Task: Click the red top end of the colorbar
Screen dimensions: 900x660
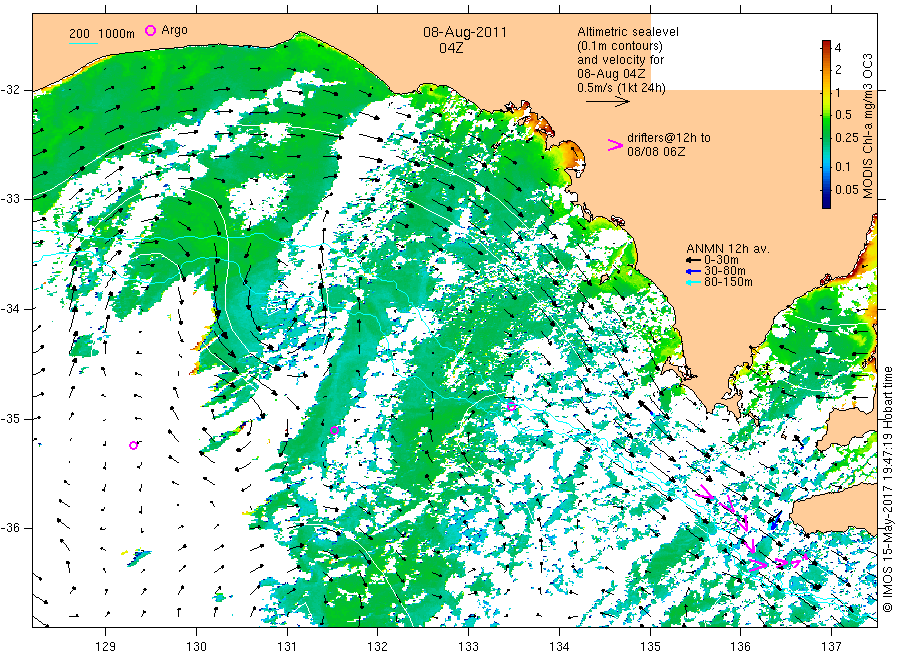Action: coord(826,45)
